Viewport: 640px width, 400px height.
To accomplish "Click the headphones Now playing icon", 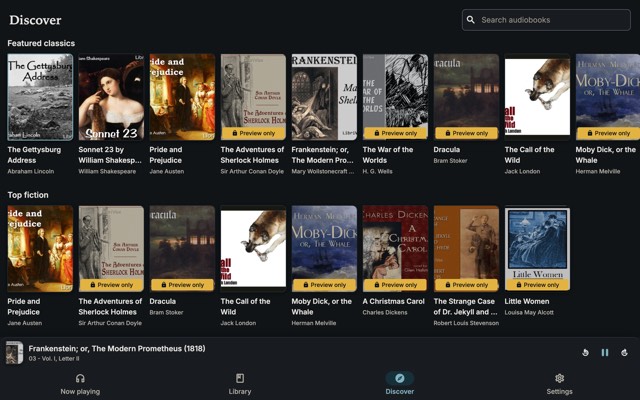I will coord(80,378).
